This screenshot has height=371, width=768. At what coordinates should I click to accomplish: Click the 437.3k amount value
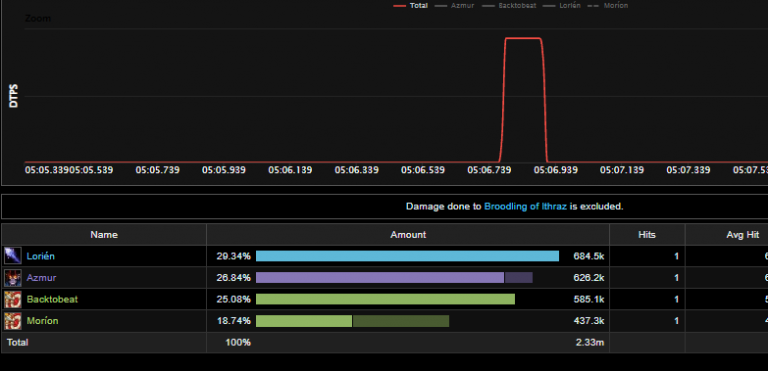click(589, 321)
